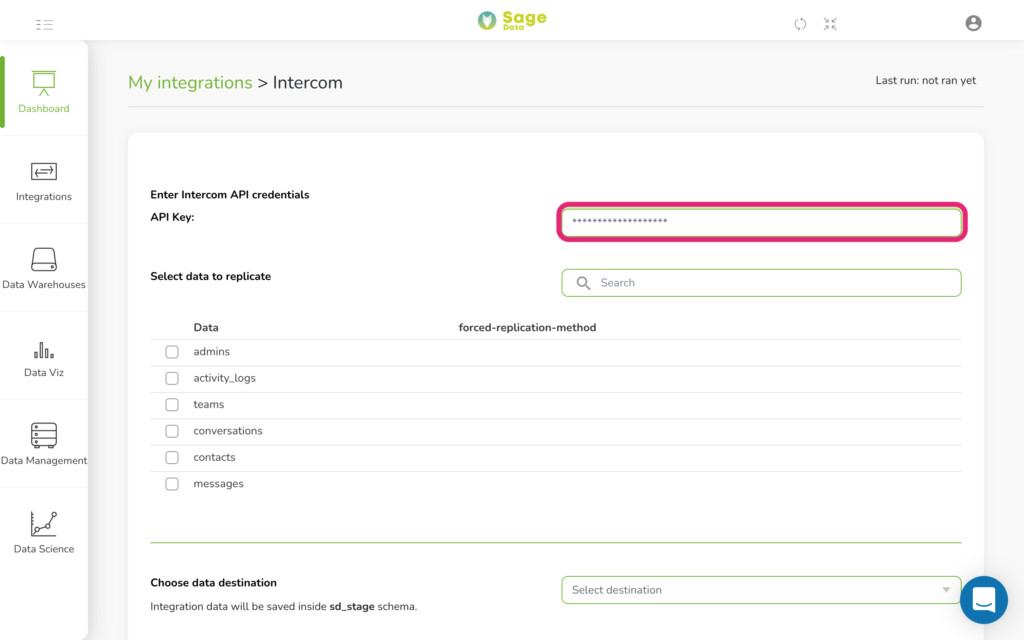1024x640 pixels.
Task: Click the Data column header
Action: pyautogui.click(x=206, y=327)
